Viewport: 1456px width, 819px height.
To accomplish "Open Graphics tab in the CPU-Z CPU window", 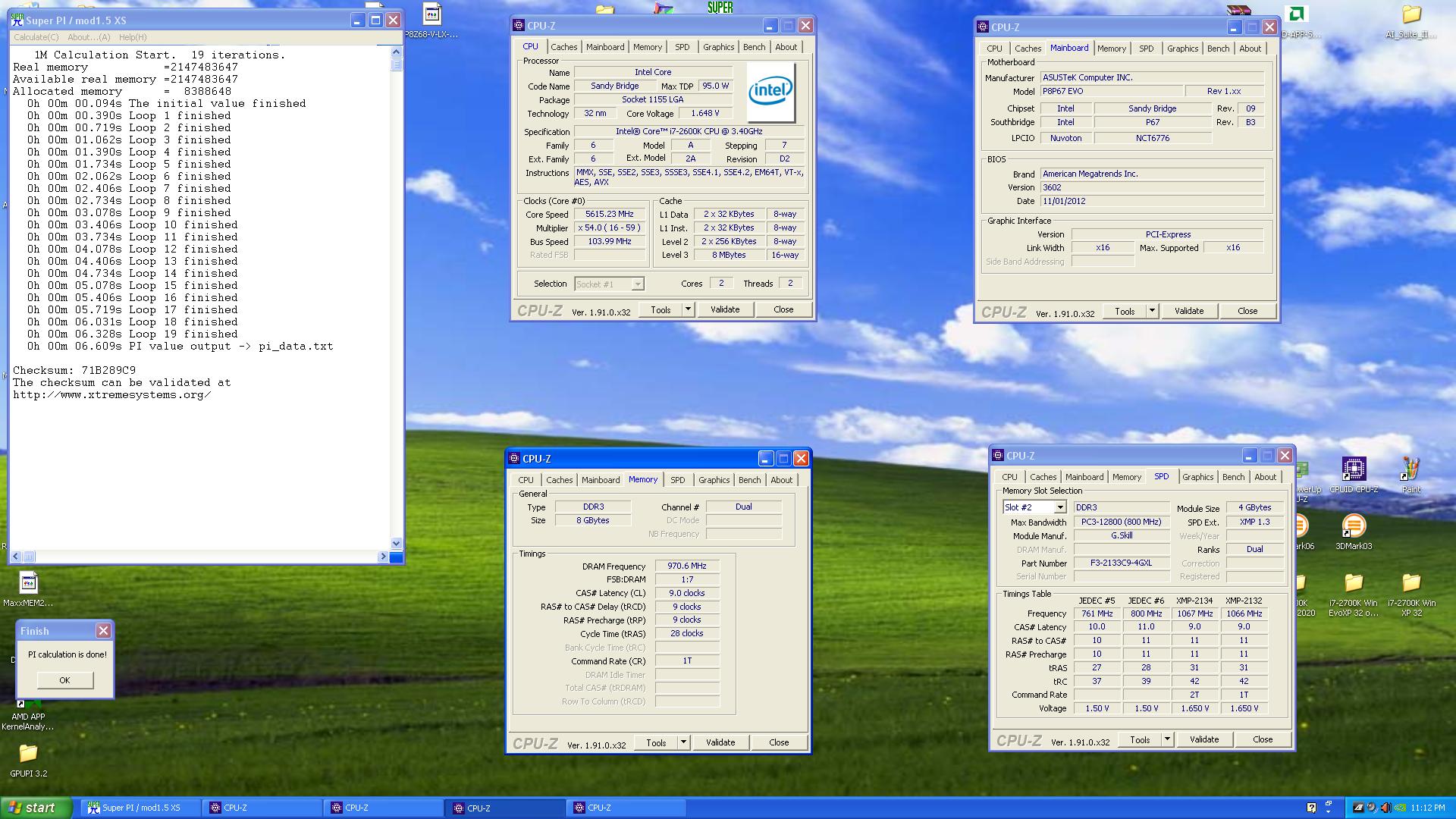I will tap(718, 47).
